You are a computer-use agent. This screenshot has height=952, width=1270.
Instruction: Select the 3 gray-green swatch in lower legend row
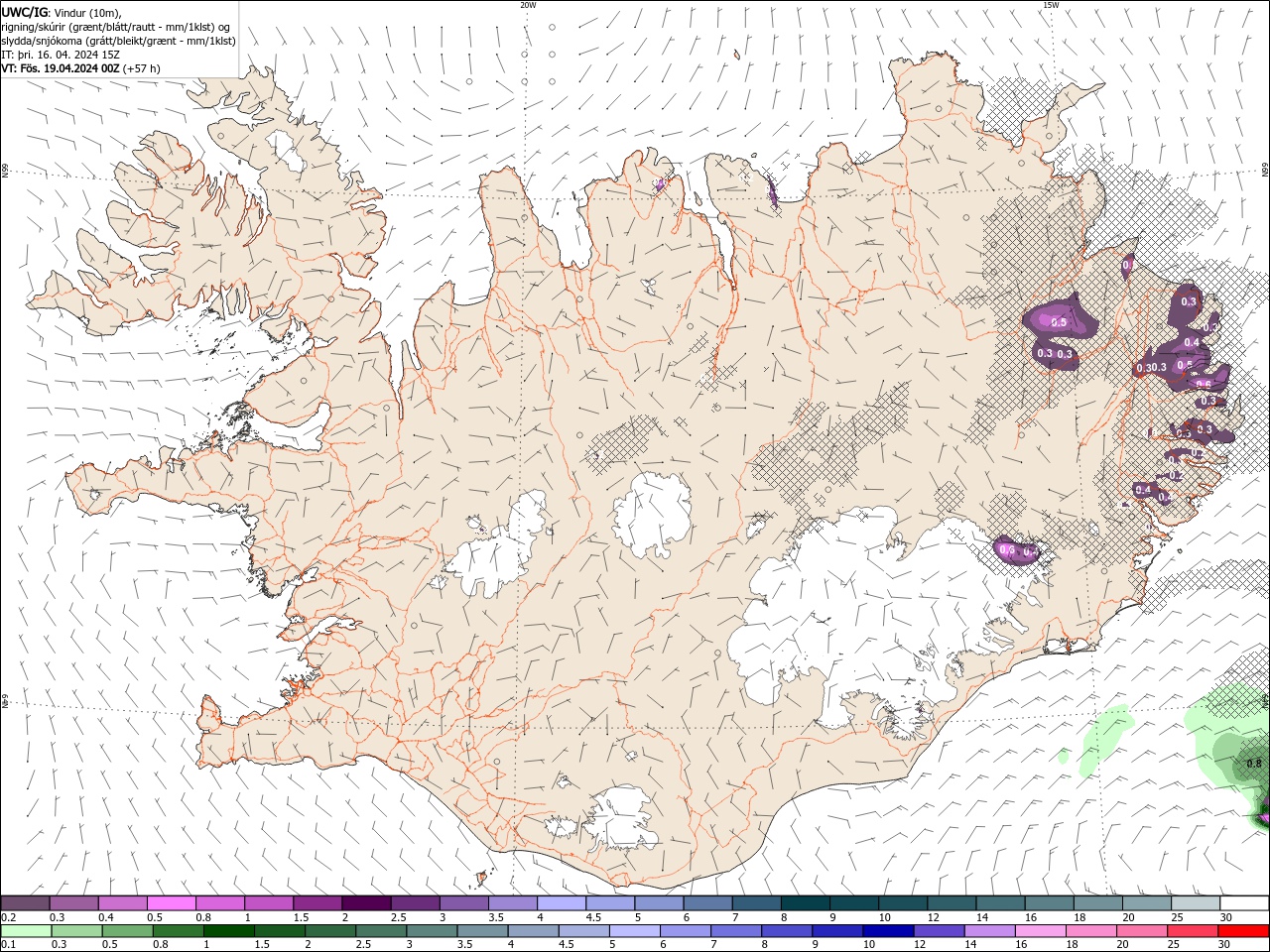pyautogui.click(x=432, y=931)
